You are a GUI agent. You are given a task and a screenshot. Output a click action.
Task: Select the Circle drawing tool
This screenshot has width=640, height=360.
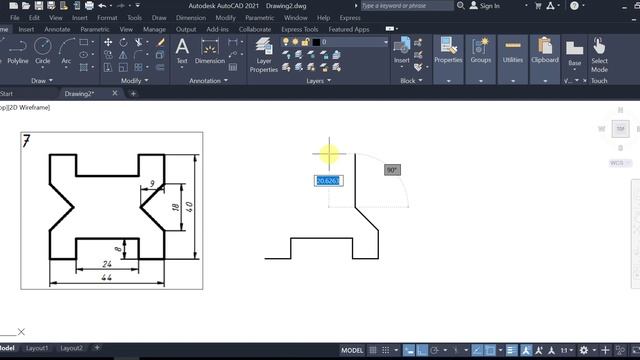click(42, 51)
